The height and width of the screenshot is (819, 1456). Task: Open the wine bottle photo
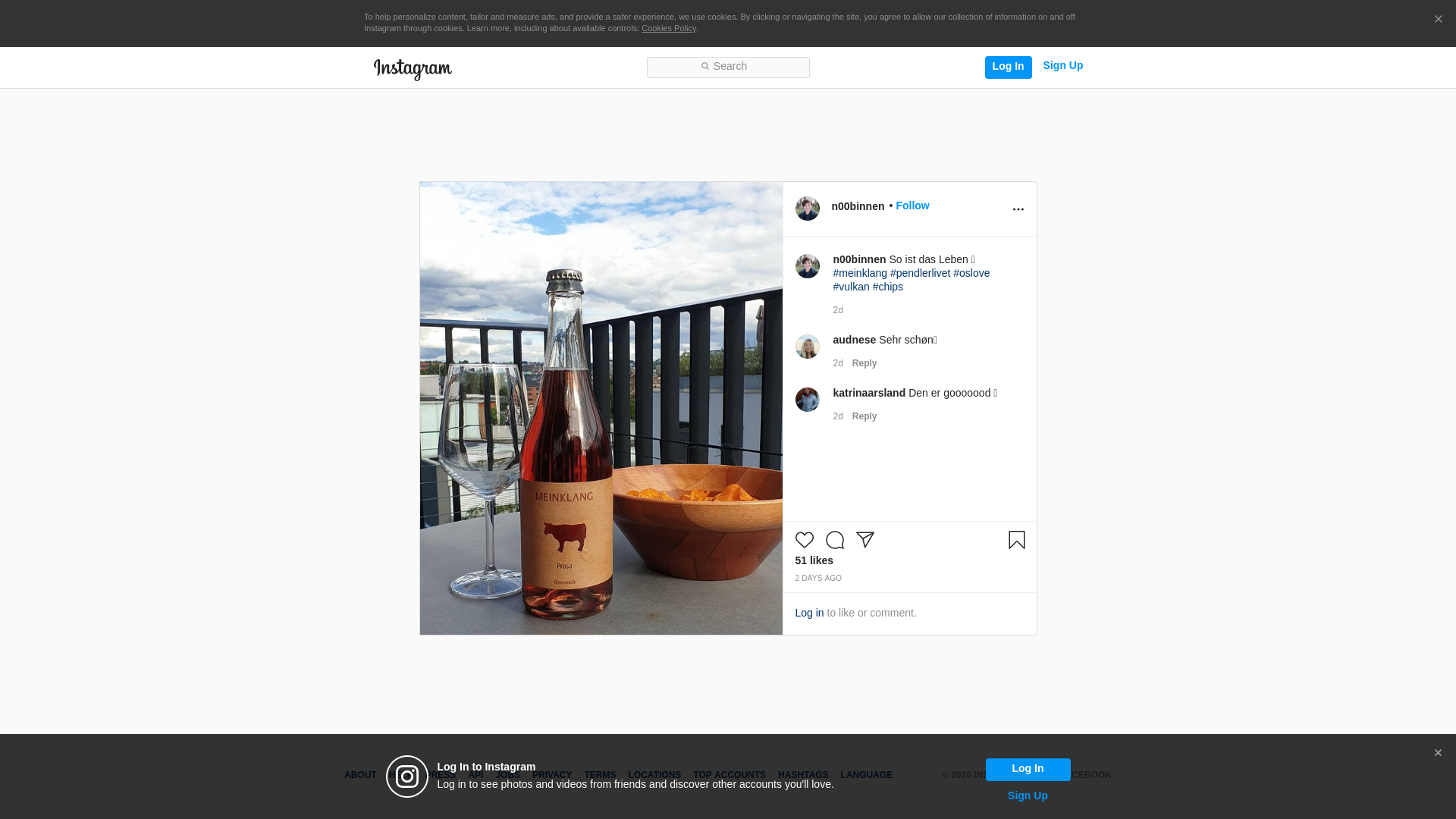(x=601, y=408)
